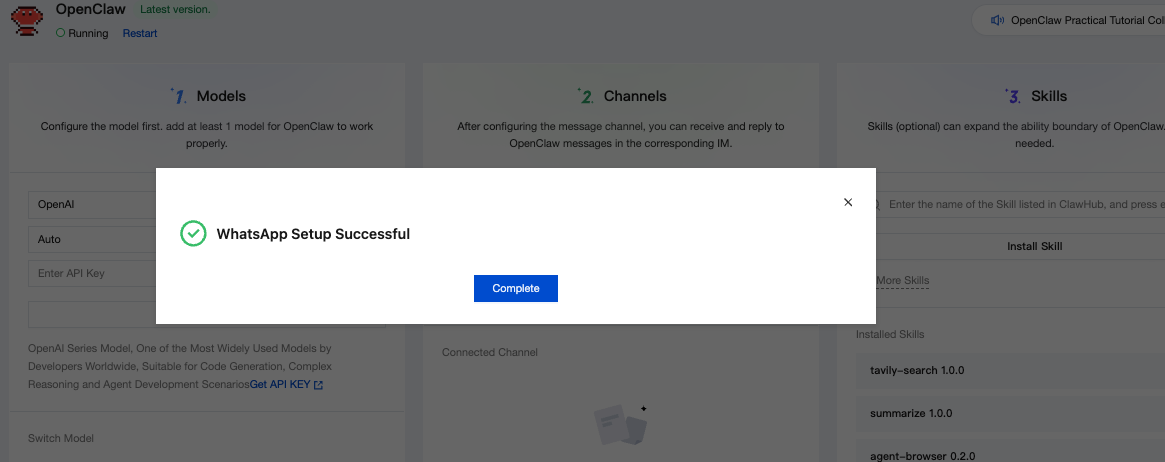Click the speaker icon in tutorial banner
Viewport: 1165px width, 462px height.
pyautogui.click(x=996, y=20)
